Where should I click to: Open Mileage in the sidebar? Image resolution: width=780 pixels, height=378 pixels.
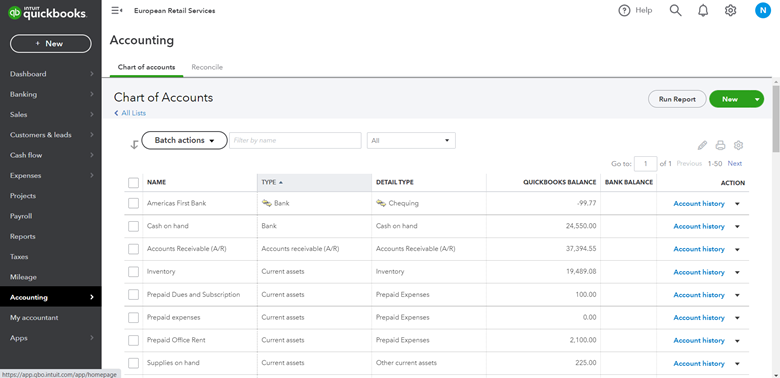[x=51, y=277]
